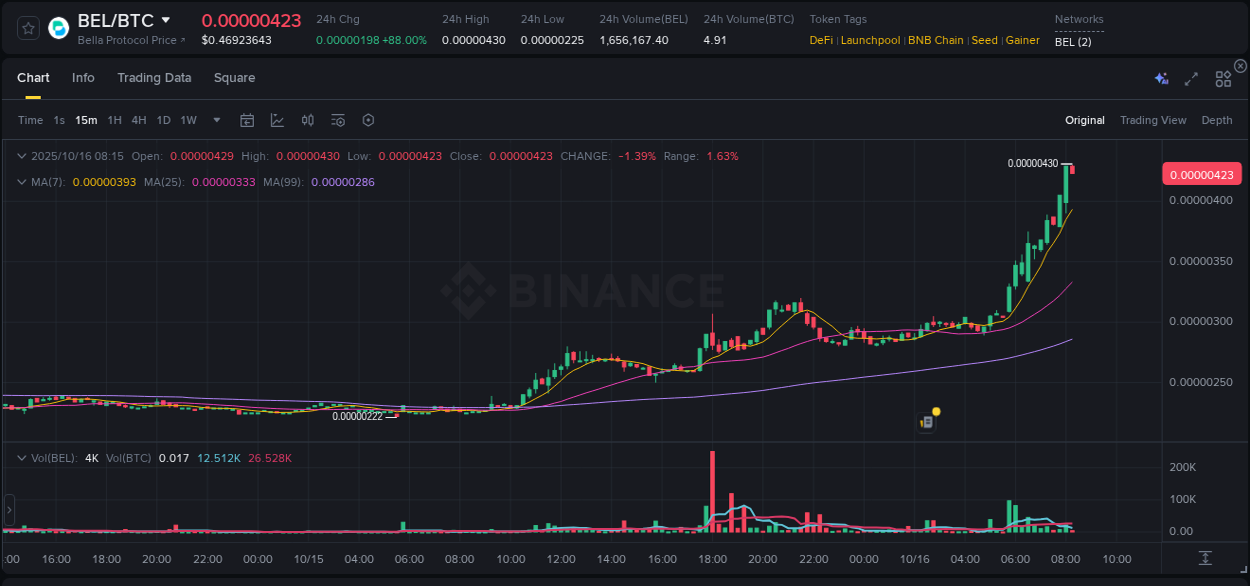
Task: Click the favorite star icon beside BEL/BTC
Action: pyautogui.click(x=27, y=28)
